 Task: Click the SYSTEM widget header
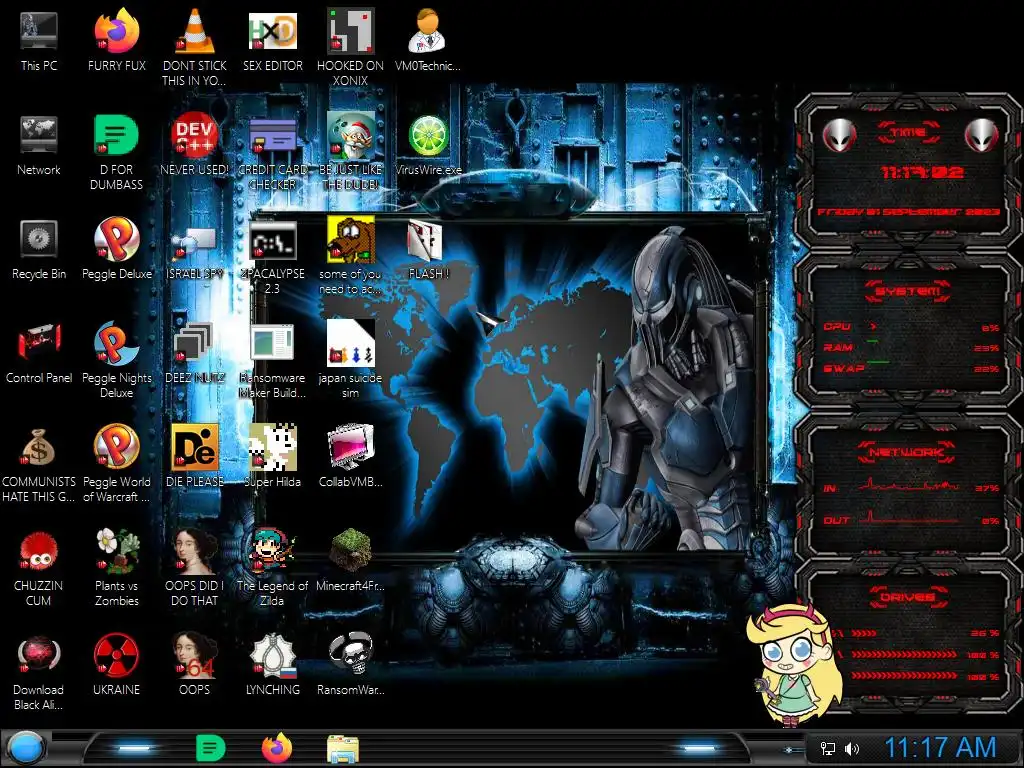click(x=908, y=291)
